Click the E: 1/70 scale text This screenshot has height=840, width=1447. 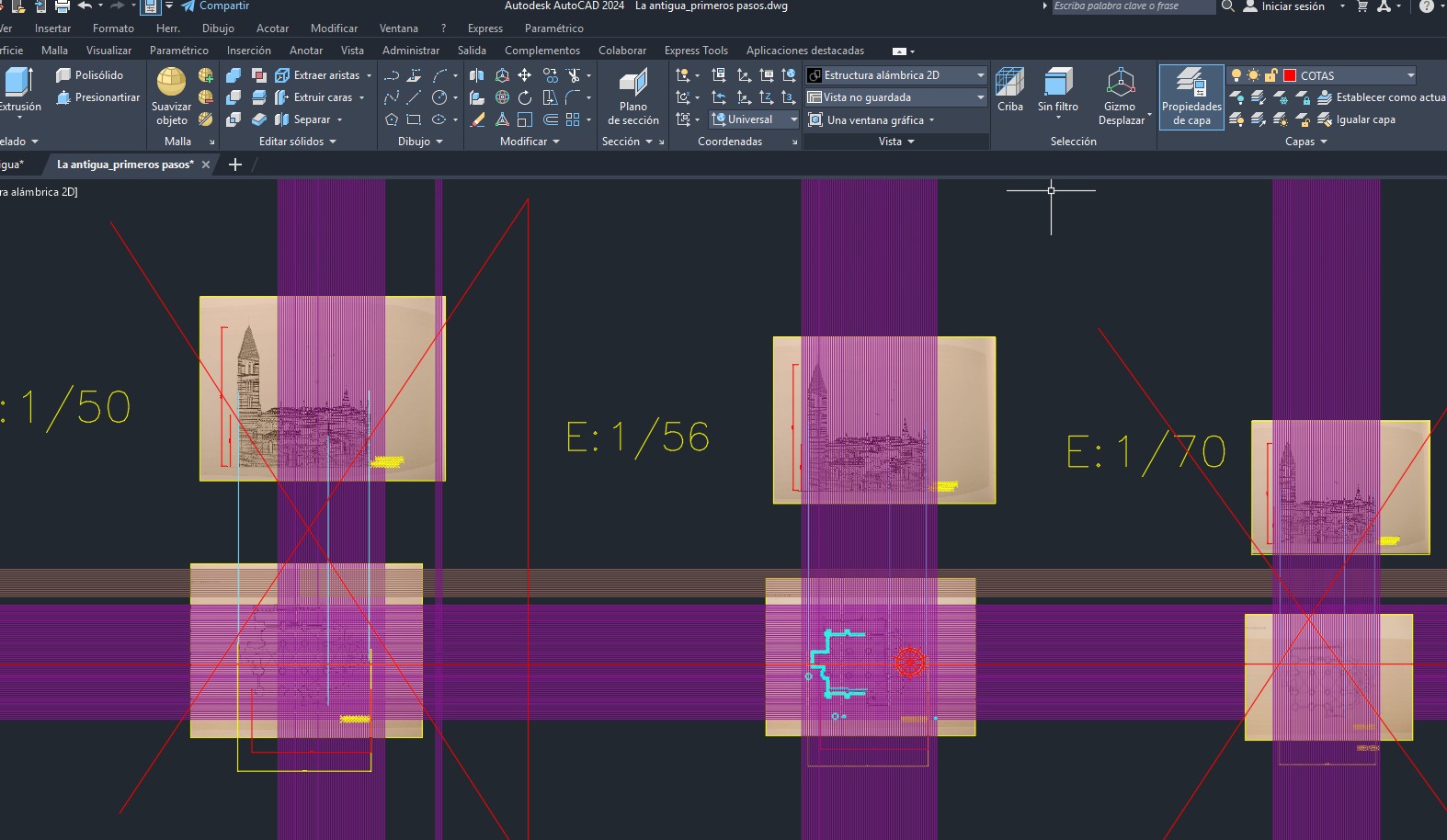pos(1145,452)
